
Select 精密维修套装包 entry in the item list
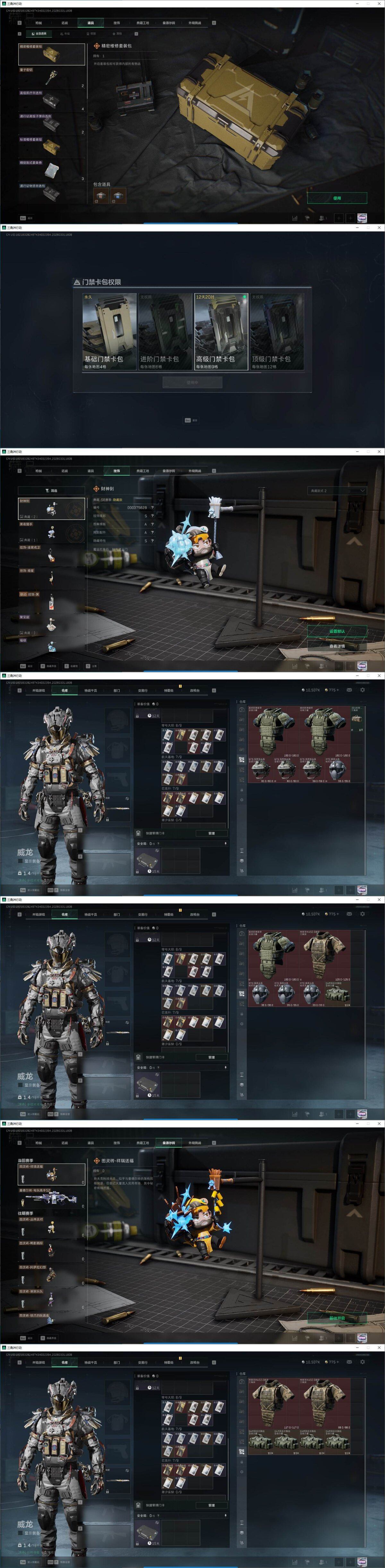[52, 54]
